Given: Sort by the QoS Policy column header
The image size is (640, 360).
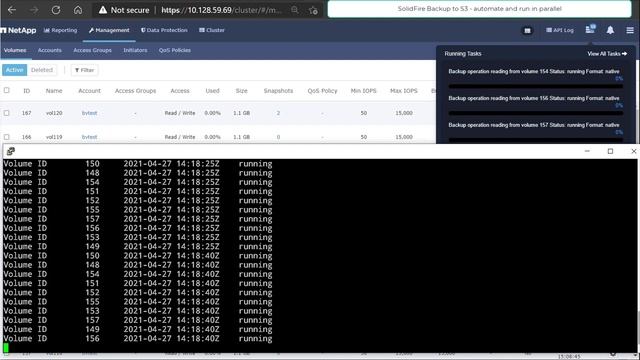Looking at the screenshot, I should [x=322, y=91].
